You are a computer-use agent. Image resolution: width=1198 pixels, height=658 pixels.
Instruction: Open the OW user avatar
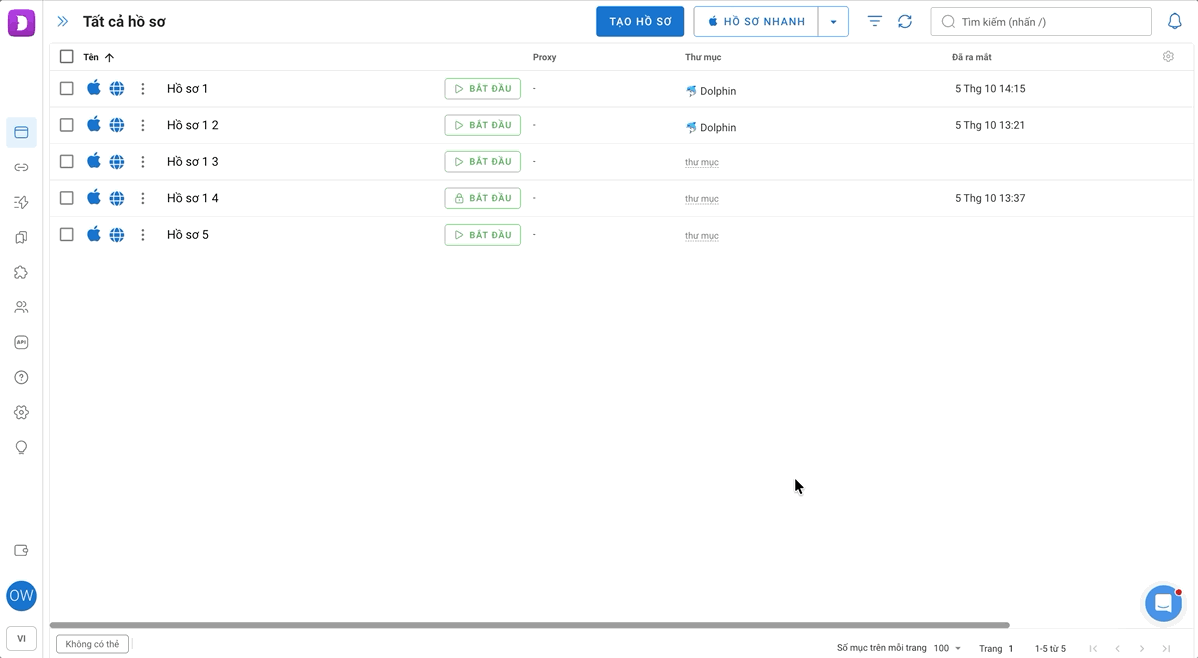[21, 596]
